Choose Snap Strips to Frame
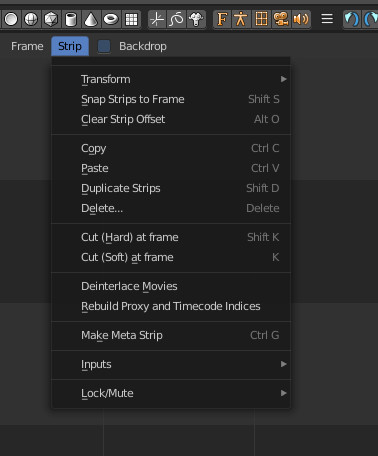 click(x=171, y=99)
